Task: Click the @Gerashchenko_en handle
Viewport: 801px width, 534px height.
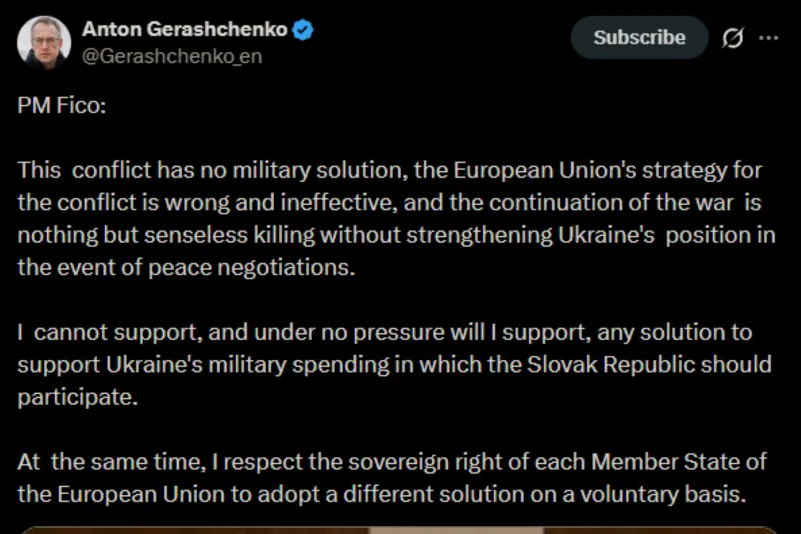Action: click(172, 56)
